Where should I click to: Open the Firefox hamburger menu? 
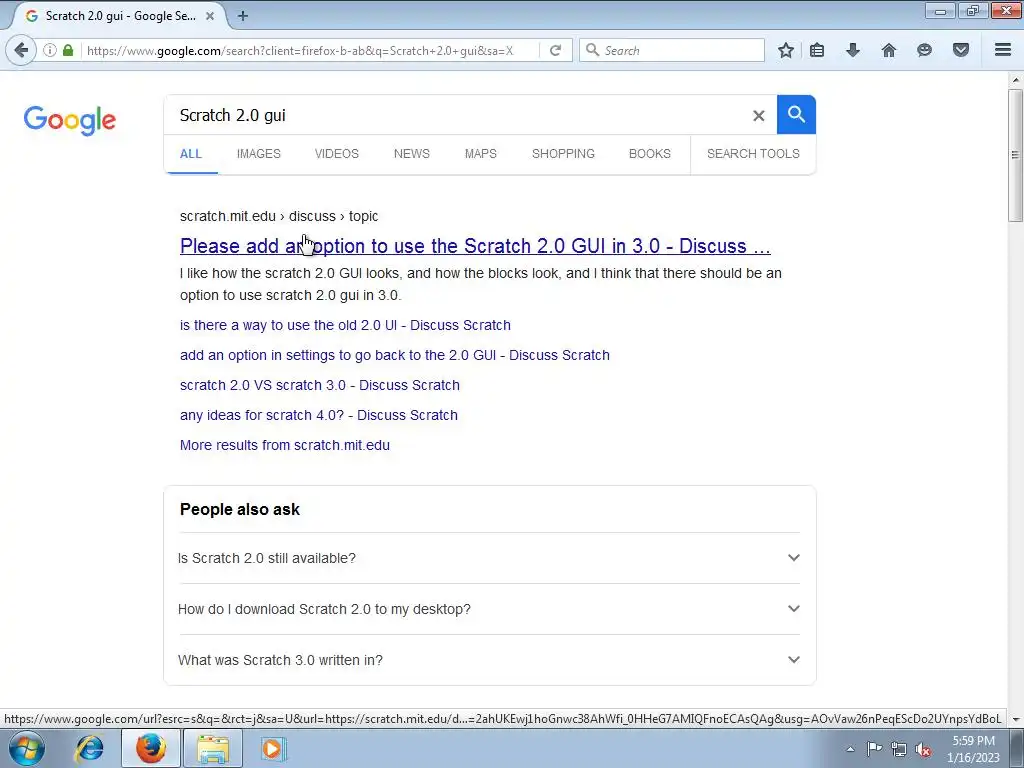coord(1003,50)
